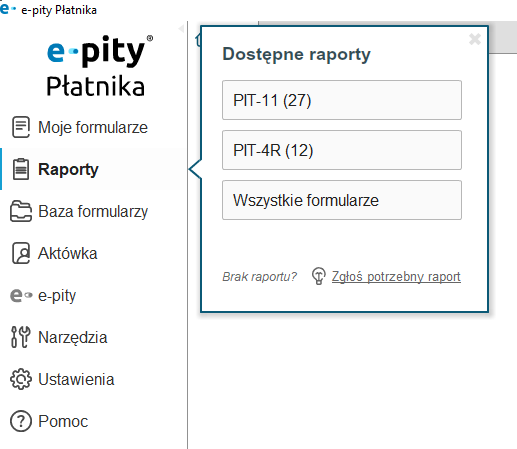Click the Moje formularze document icon

click(x=21, y=127)
